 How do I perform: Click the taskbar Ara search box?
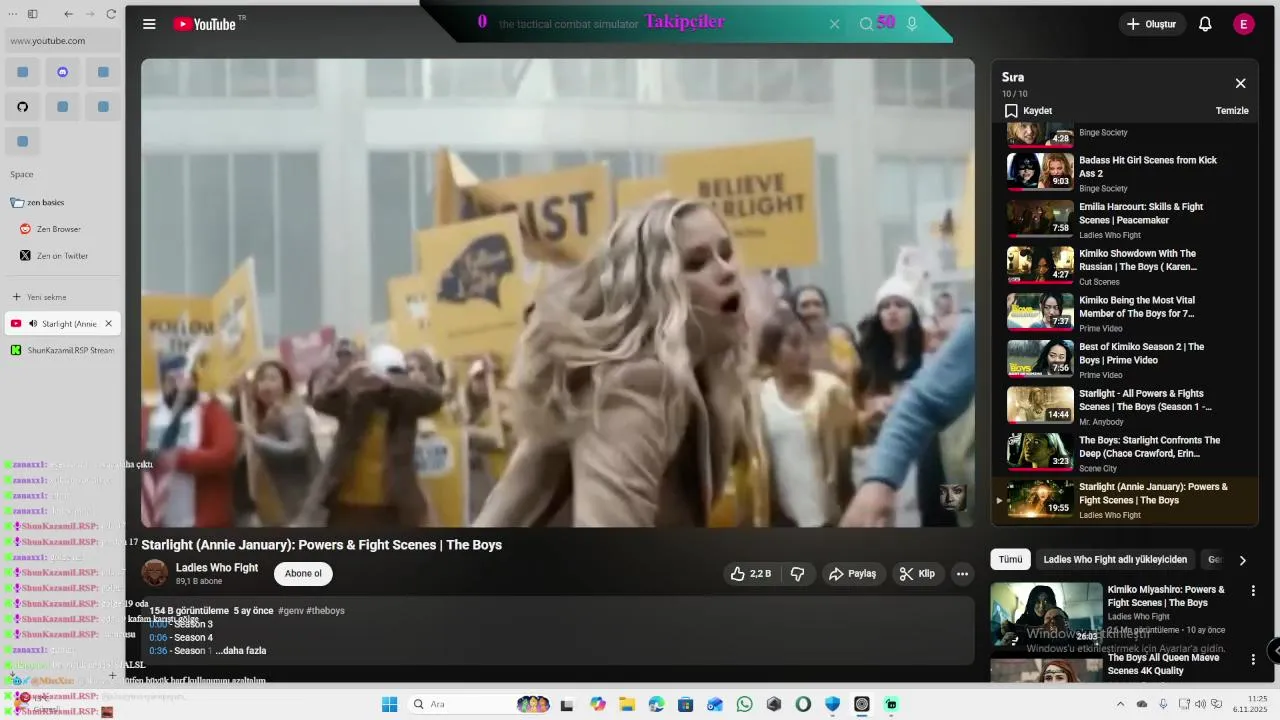(x=480, y=704)
